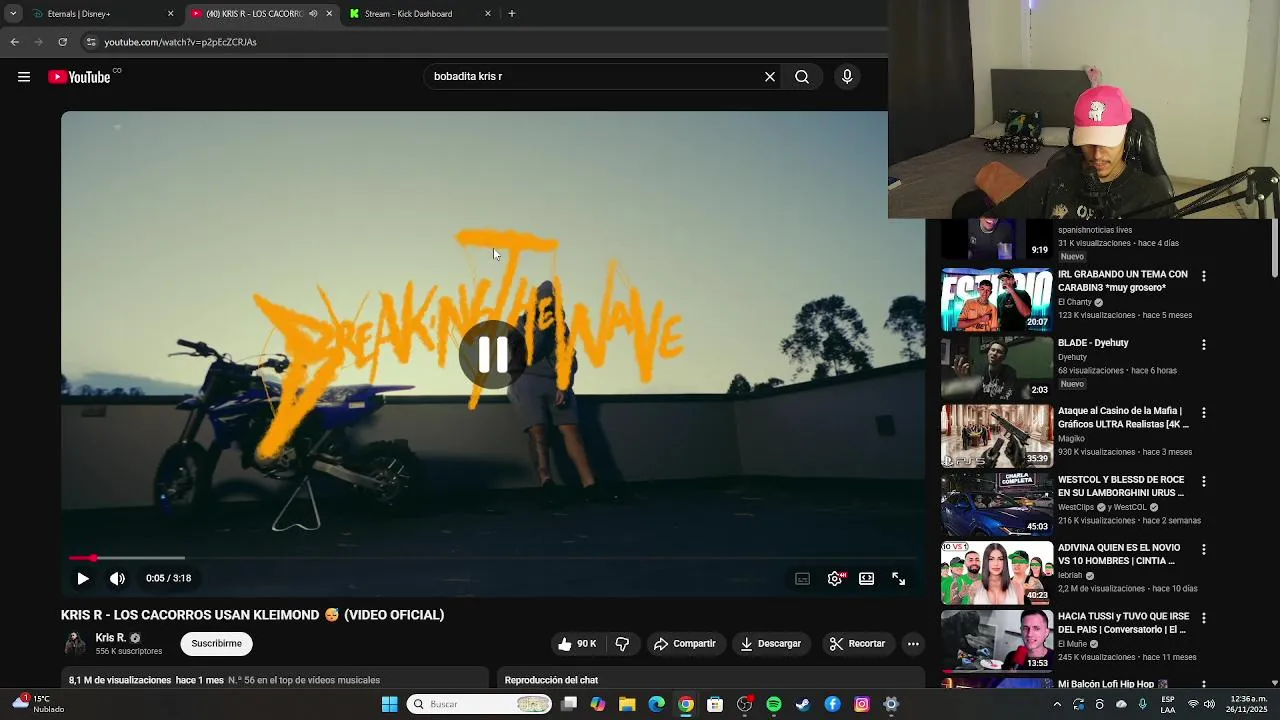The image size is (1280, 720).
Task: Enter full screen mode
Action: click(899, 578)
